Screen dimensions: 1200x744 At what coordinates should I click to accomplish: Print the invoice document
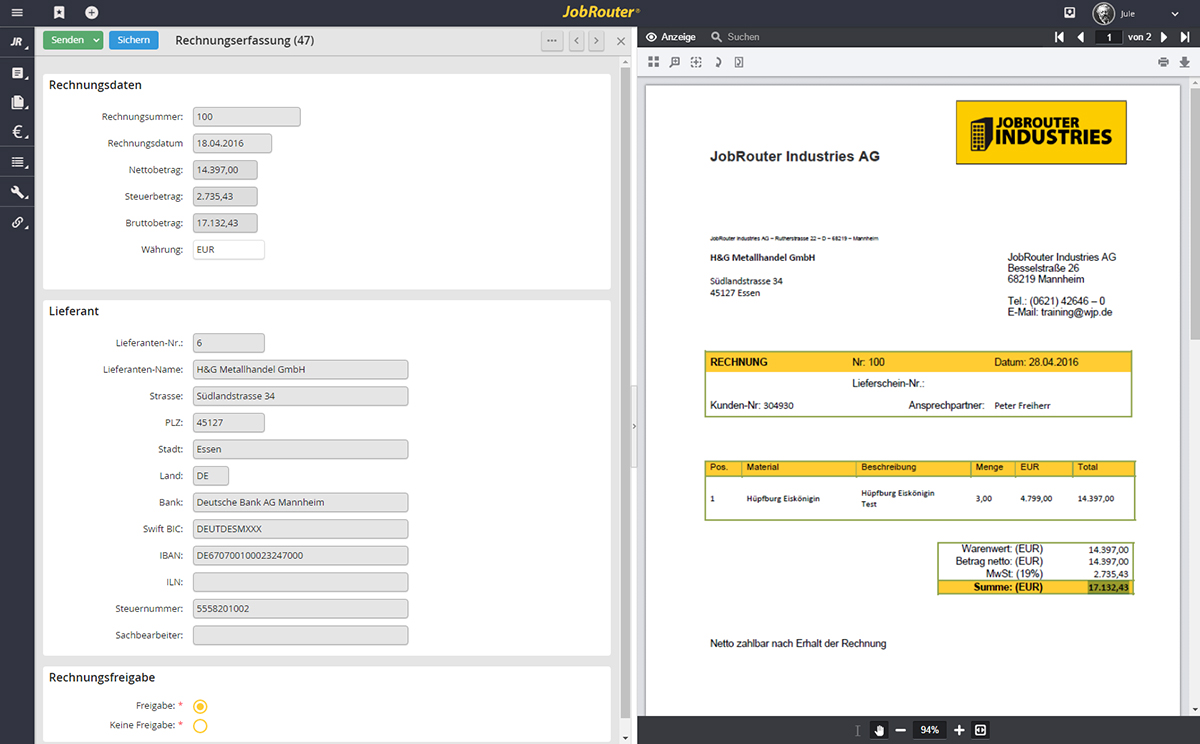[x=1163, y=62]
